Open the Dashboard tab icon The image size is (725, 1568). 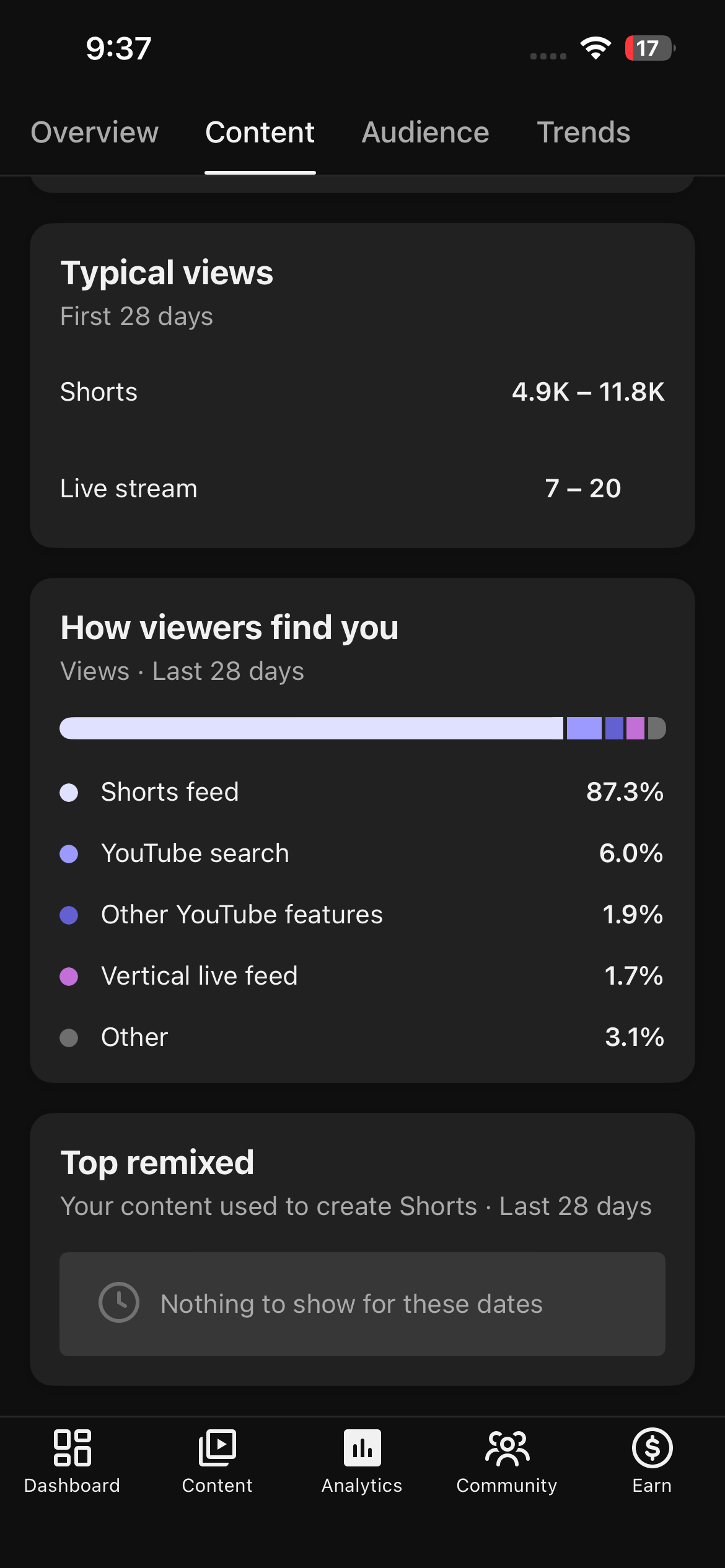72,1447
